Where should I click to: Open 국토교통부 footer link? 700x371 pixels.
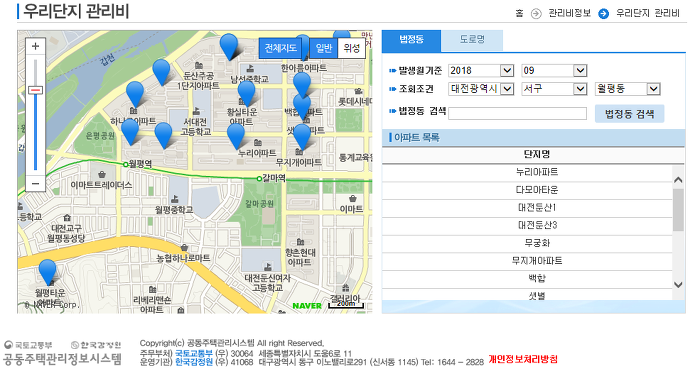(194, 354)
